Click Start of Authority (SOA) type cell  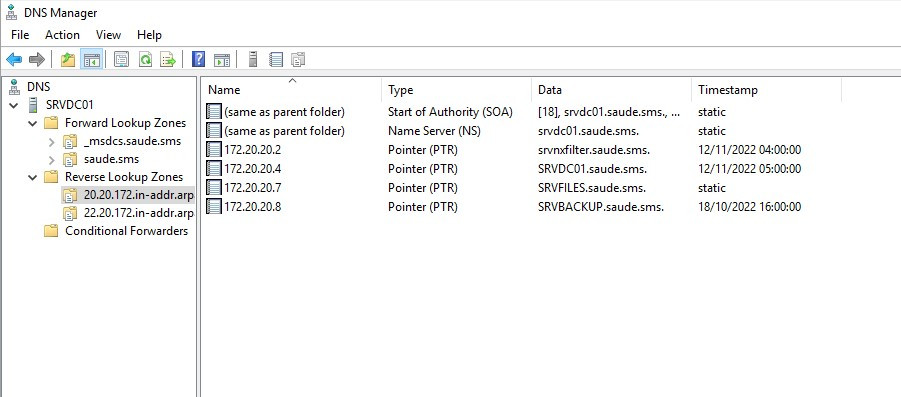pyautogui.click(x=450, y=111)
